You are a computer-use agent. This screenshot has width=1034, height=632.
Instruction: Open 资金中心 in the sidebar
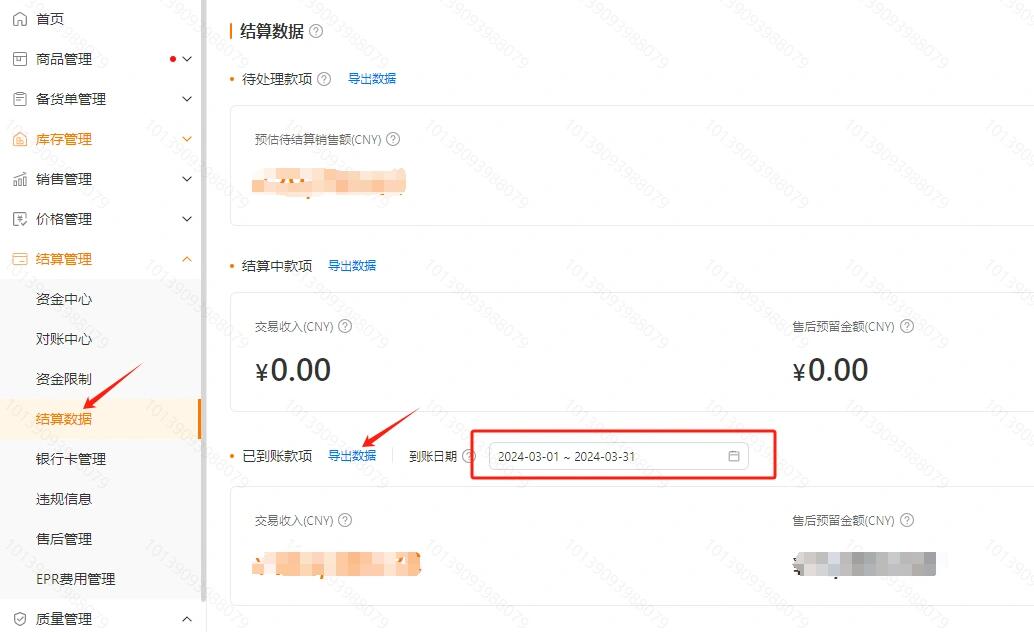click(x=64, y=299)
